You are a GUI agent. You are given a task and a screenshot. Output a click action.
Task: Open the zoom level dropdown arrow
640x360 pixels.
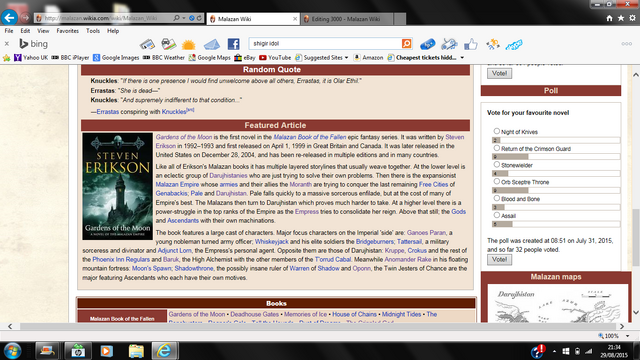click(627, 336)
